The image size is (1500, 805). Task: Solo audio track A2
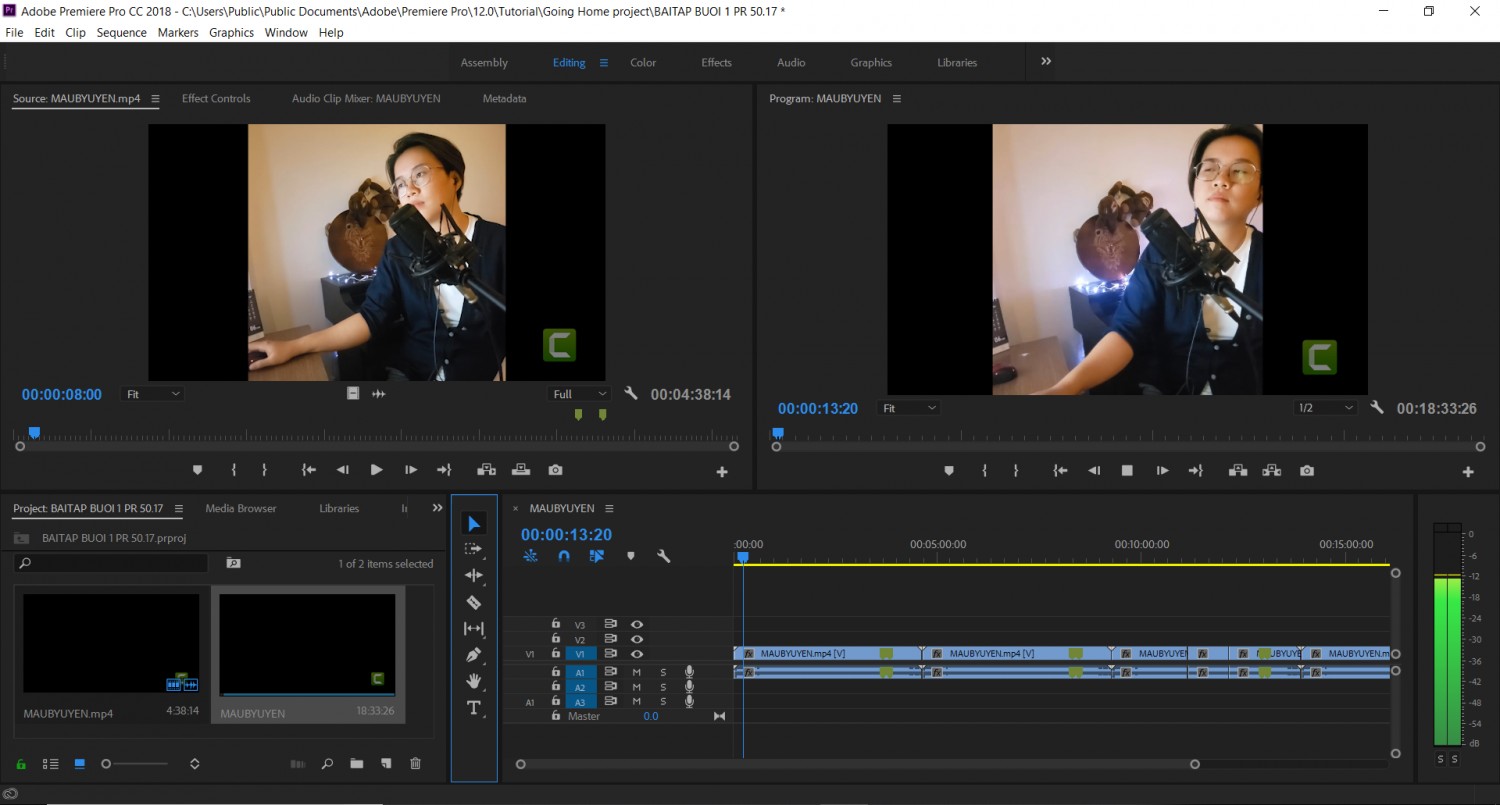tap(662, 687)
